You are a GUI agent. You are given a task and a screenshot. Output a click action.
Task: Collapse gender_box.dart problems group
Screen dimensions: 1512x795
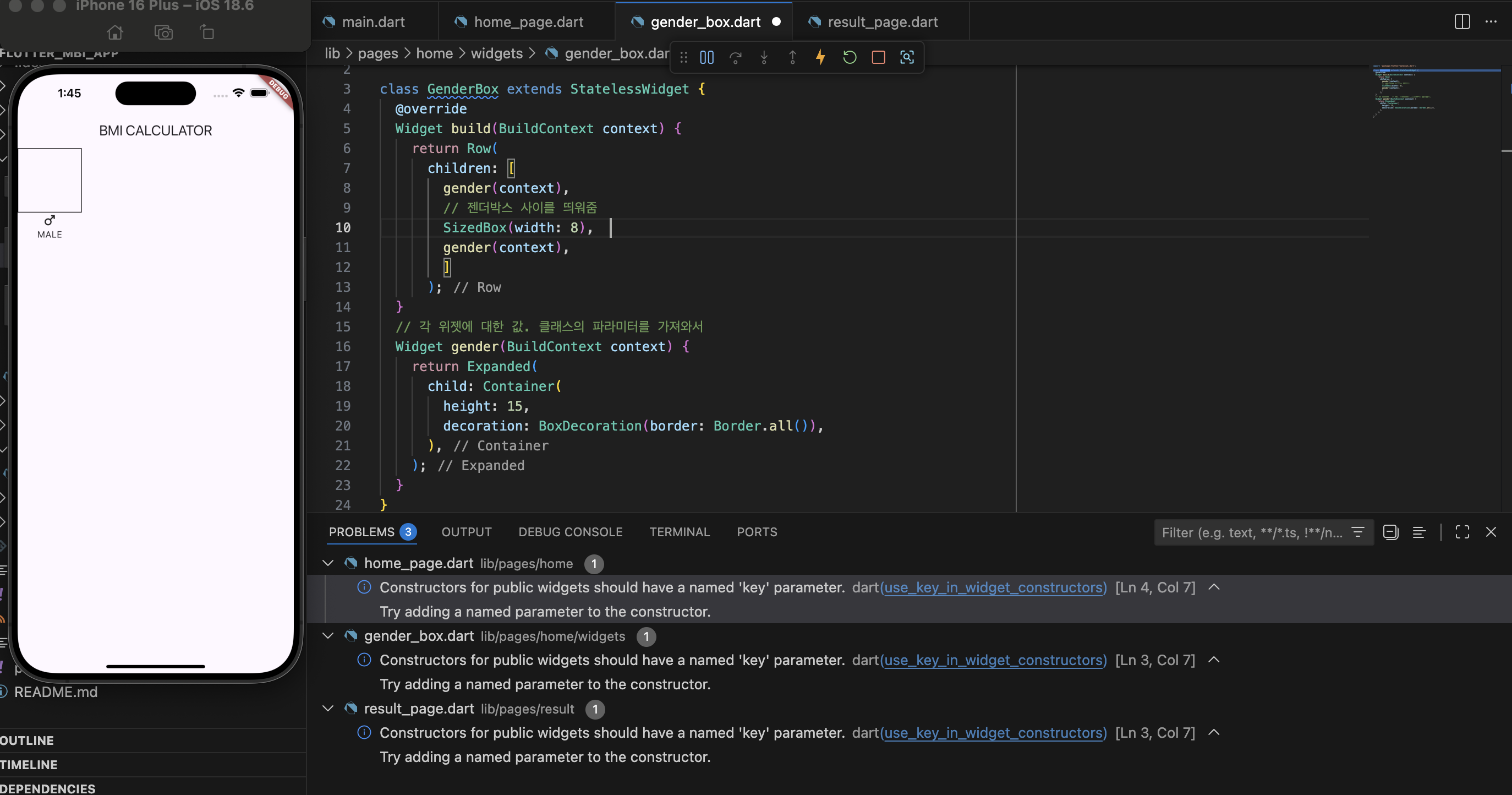tap(328, 636)
